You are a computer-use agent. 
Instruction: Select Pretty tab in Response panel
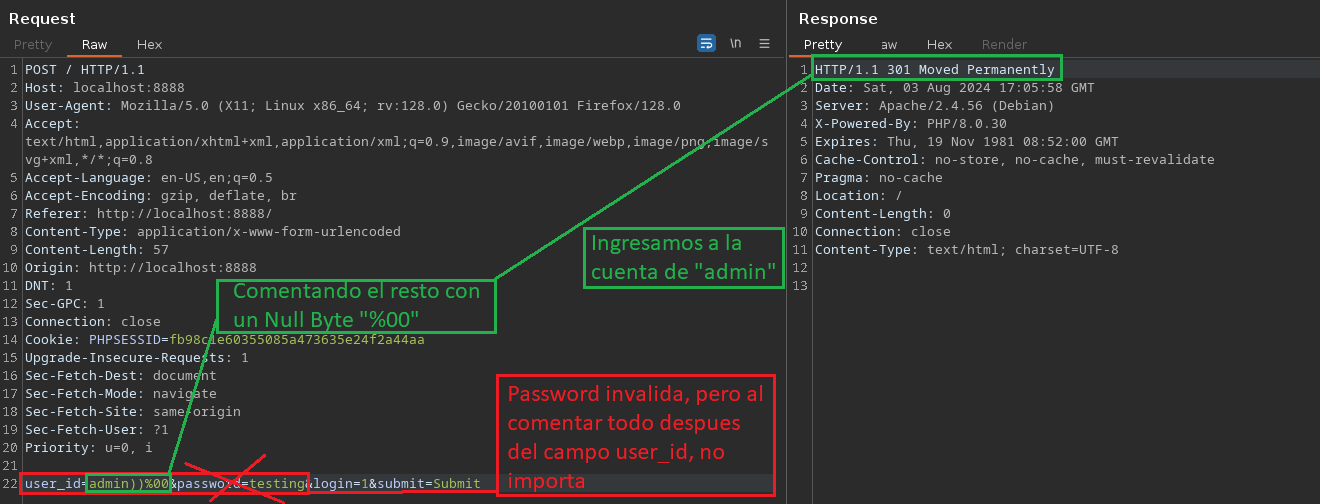click(823, 45)
